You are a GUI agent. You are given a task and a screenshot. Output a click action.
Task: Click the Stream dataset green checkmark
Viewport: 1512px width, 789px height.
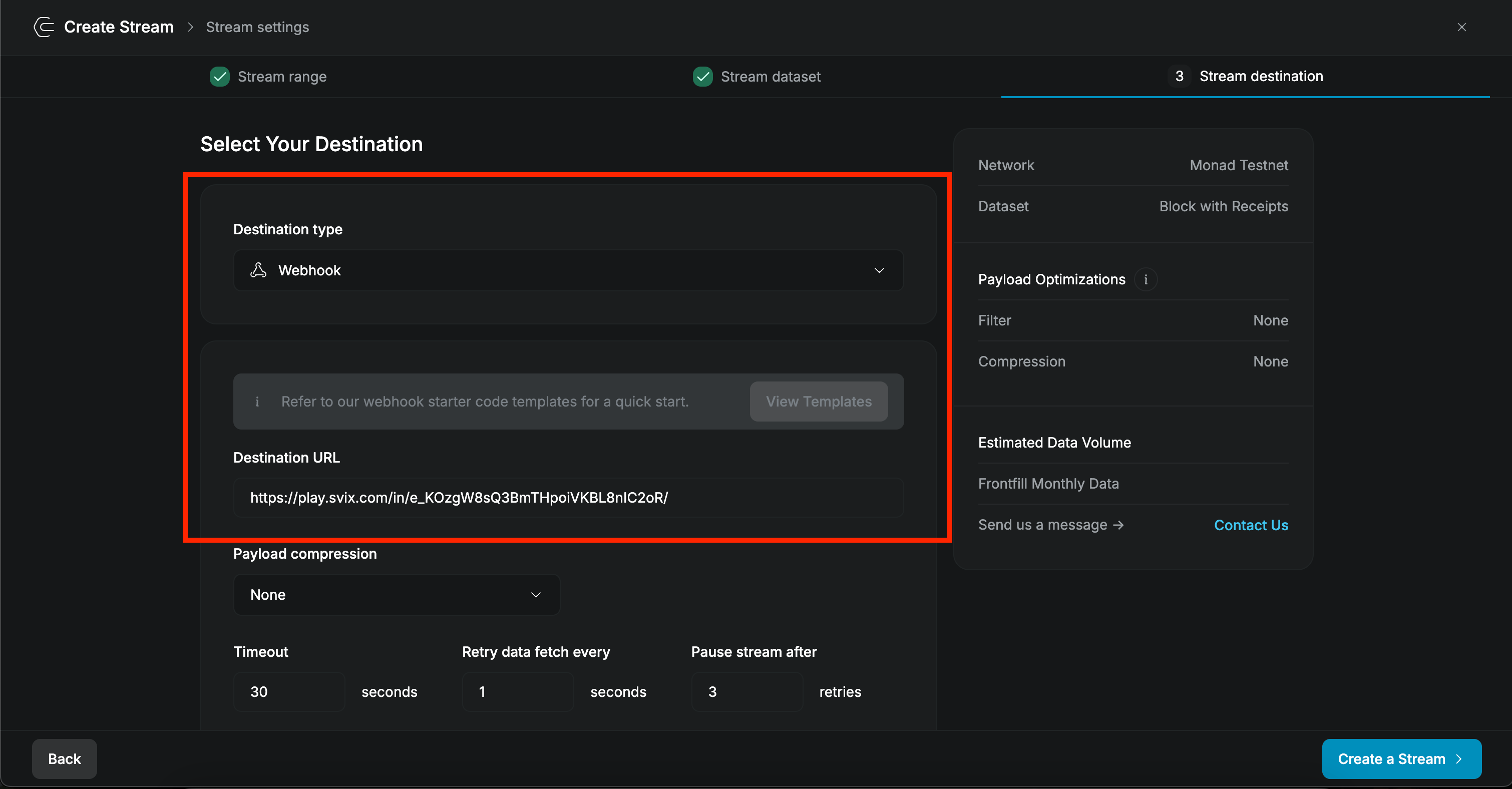point(702,76)
